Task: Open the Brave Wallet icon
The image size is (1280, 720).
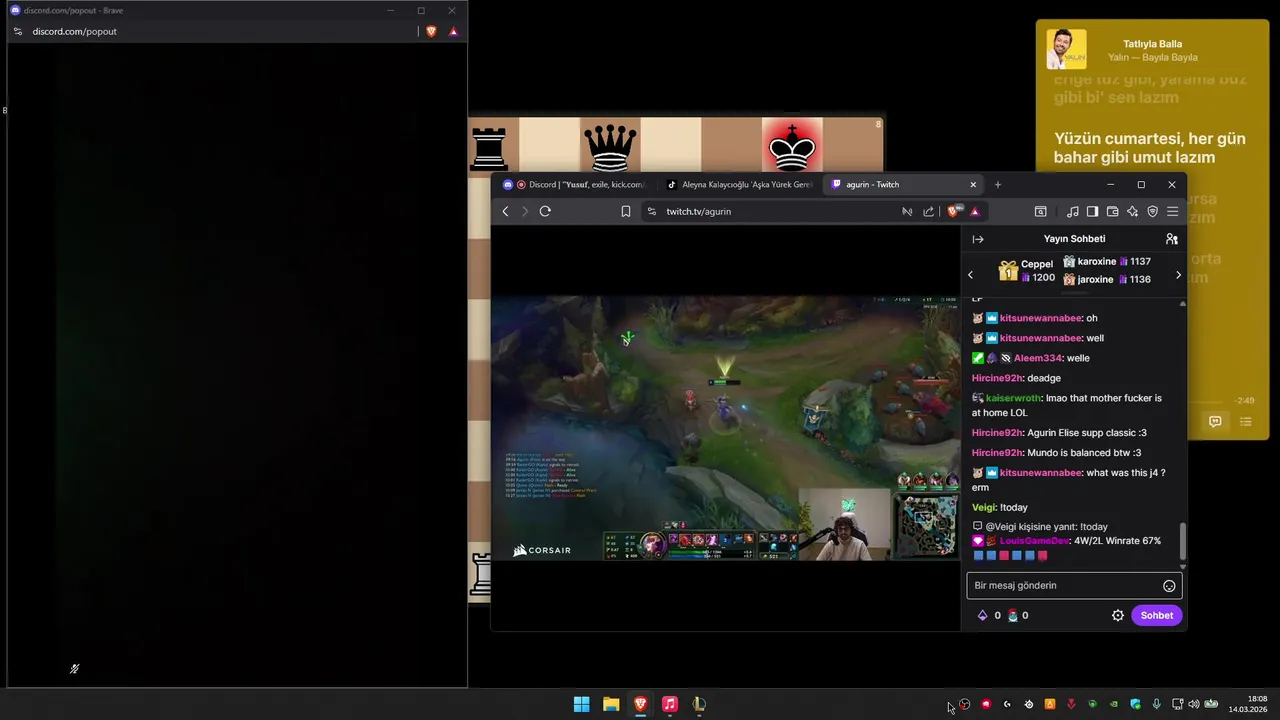Action: 1112,211
